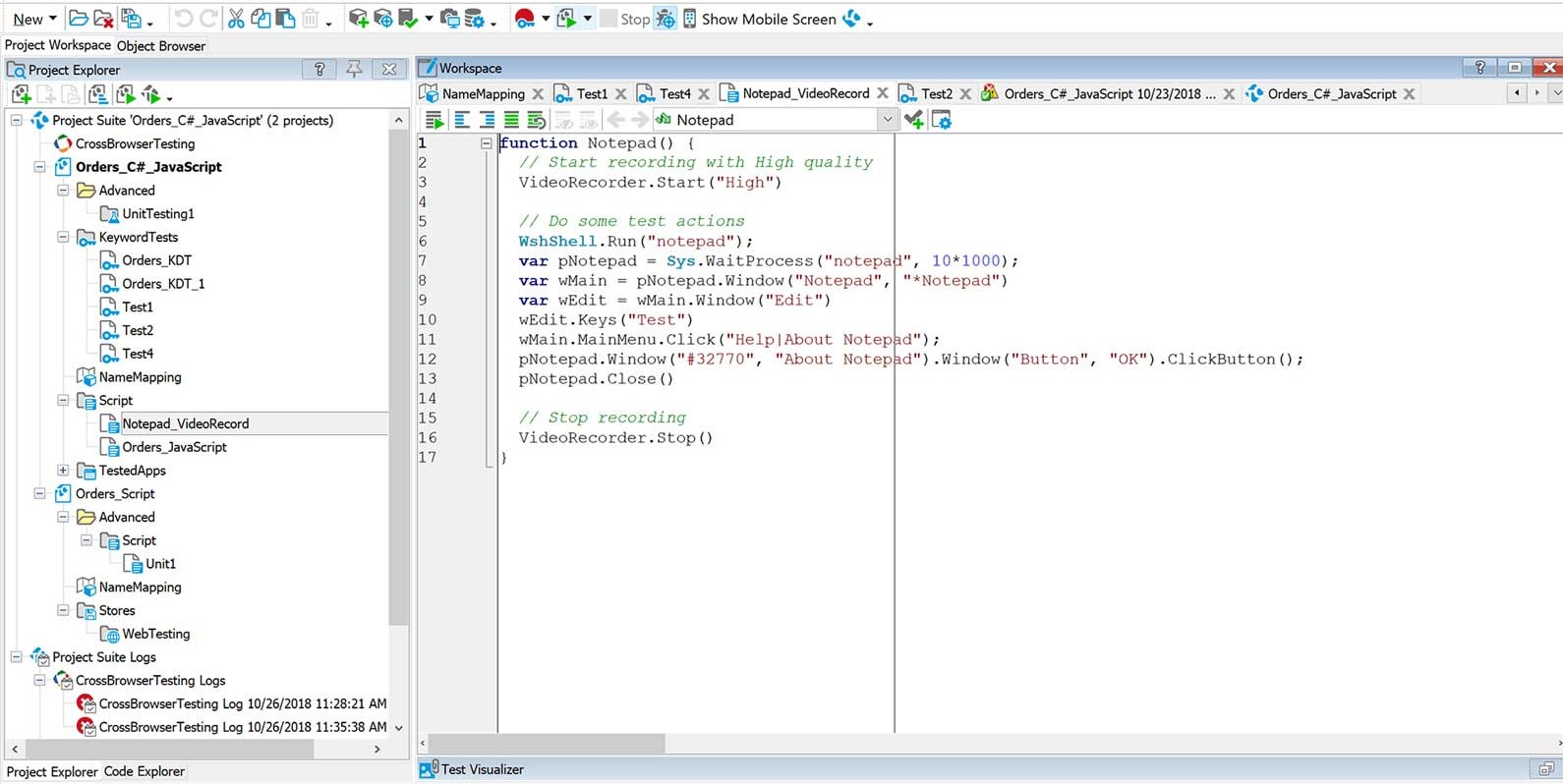Click the box with crosshair target icon
The image size is (1563, 784).
click(383, 19)
